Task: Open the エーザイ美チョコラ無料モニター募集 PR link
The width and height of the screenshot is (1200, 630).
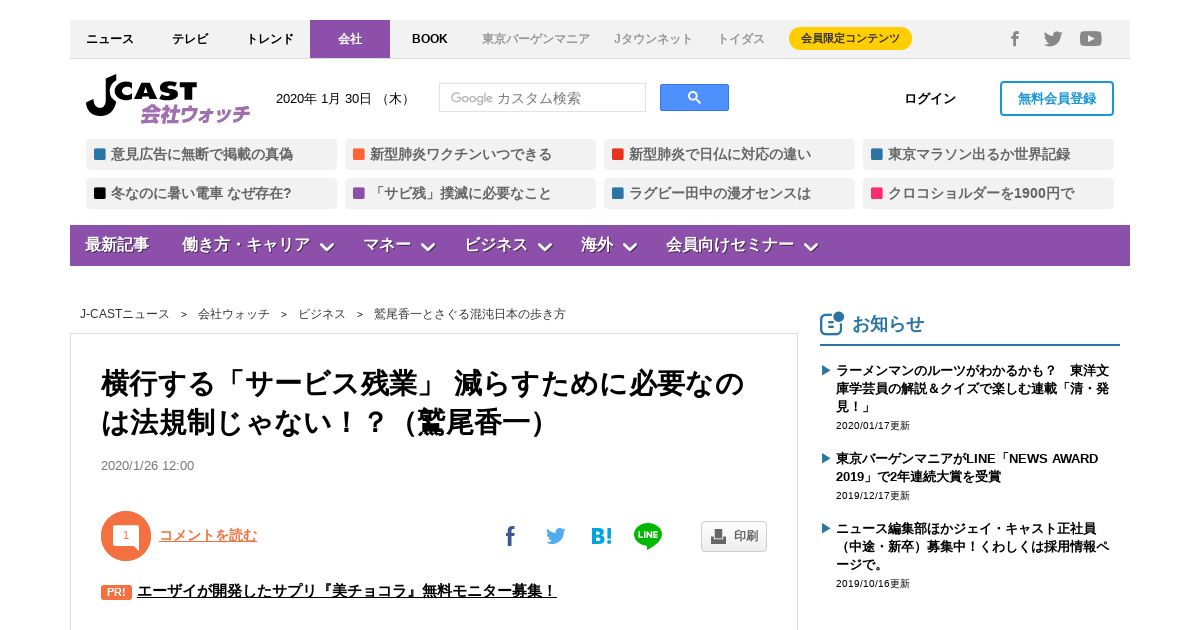Action: [x=347, y=591]
